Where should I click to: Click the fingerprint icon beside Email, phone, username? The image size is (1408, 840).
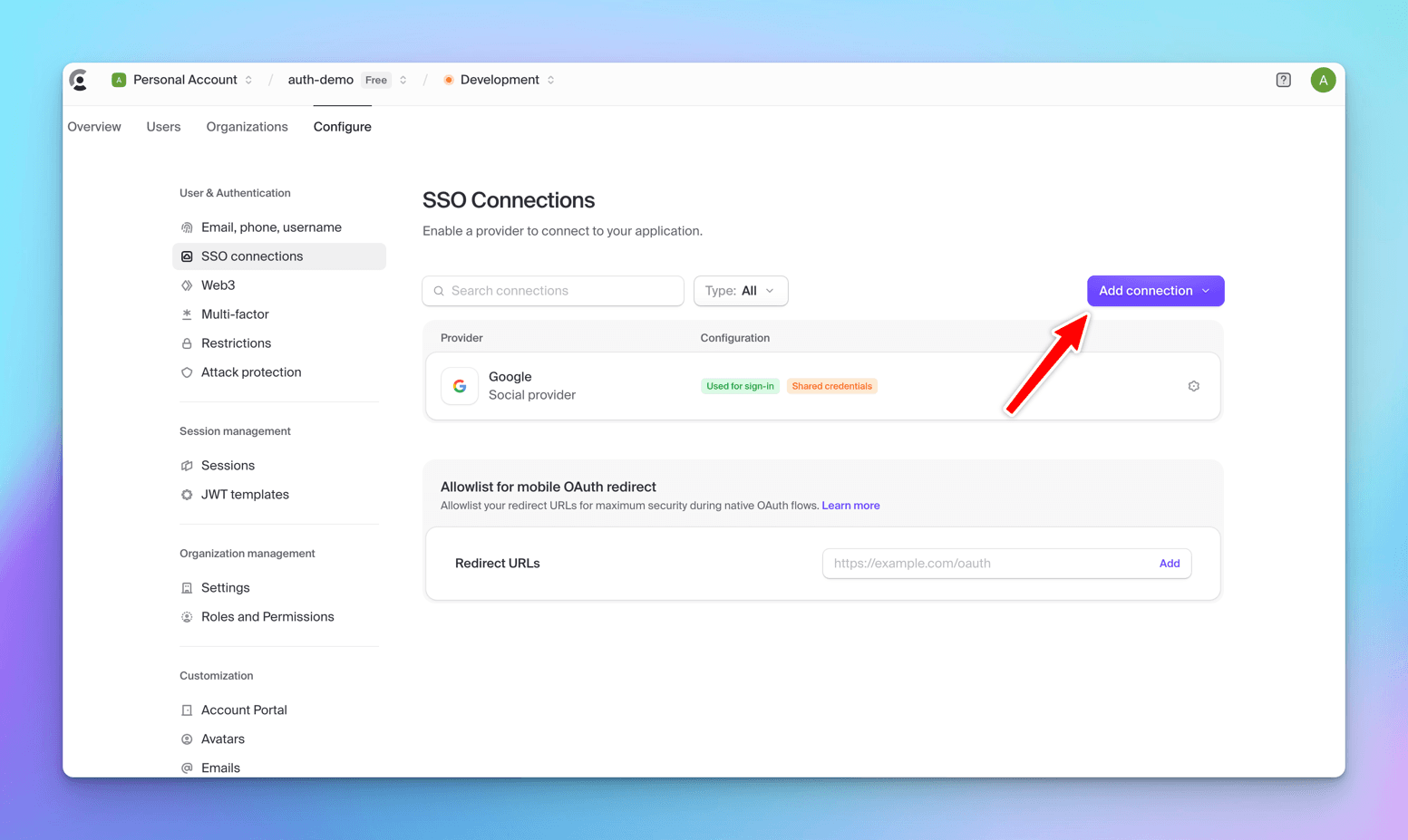point(187,227)
